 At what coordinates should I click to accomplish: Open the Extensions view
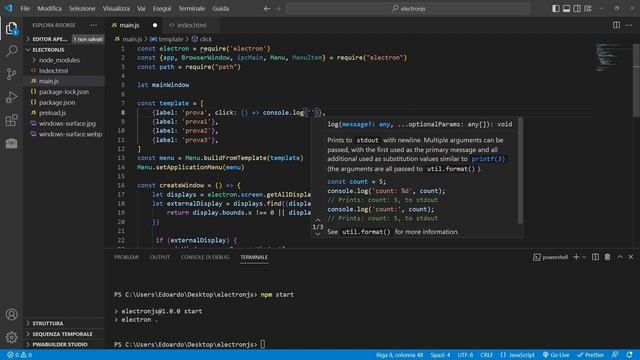click(11, 120)
